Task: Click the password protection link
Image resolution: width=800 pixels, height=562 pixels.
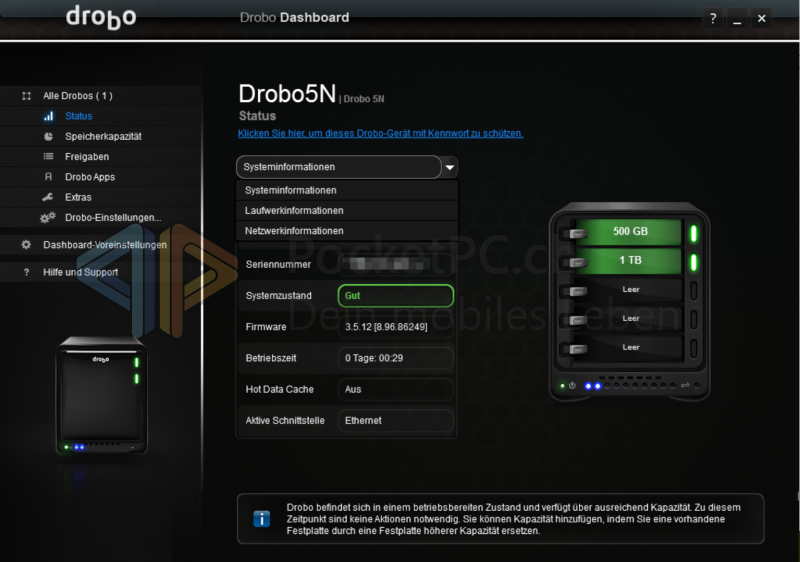Action: [x=381, y=134]
